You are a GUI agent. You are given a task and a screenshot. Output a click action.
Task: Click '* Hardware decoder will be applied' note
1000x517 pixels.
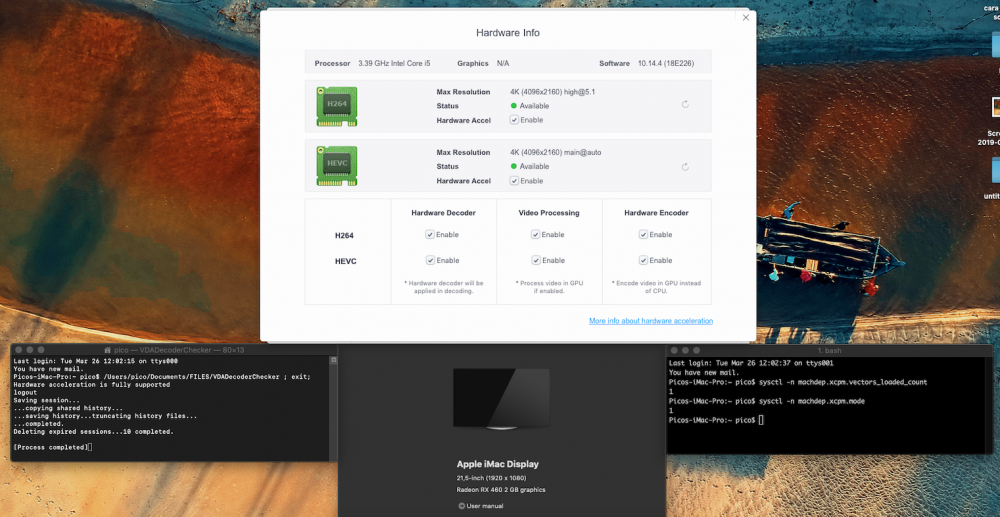coord(443,286)
